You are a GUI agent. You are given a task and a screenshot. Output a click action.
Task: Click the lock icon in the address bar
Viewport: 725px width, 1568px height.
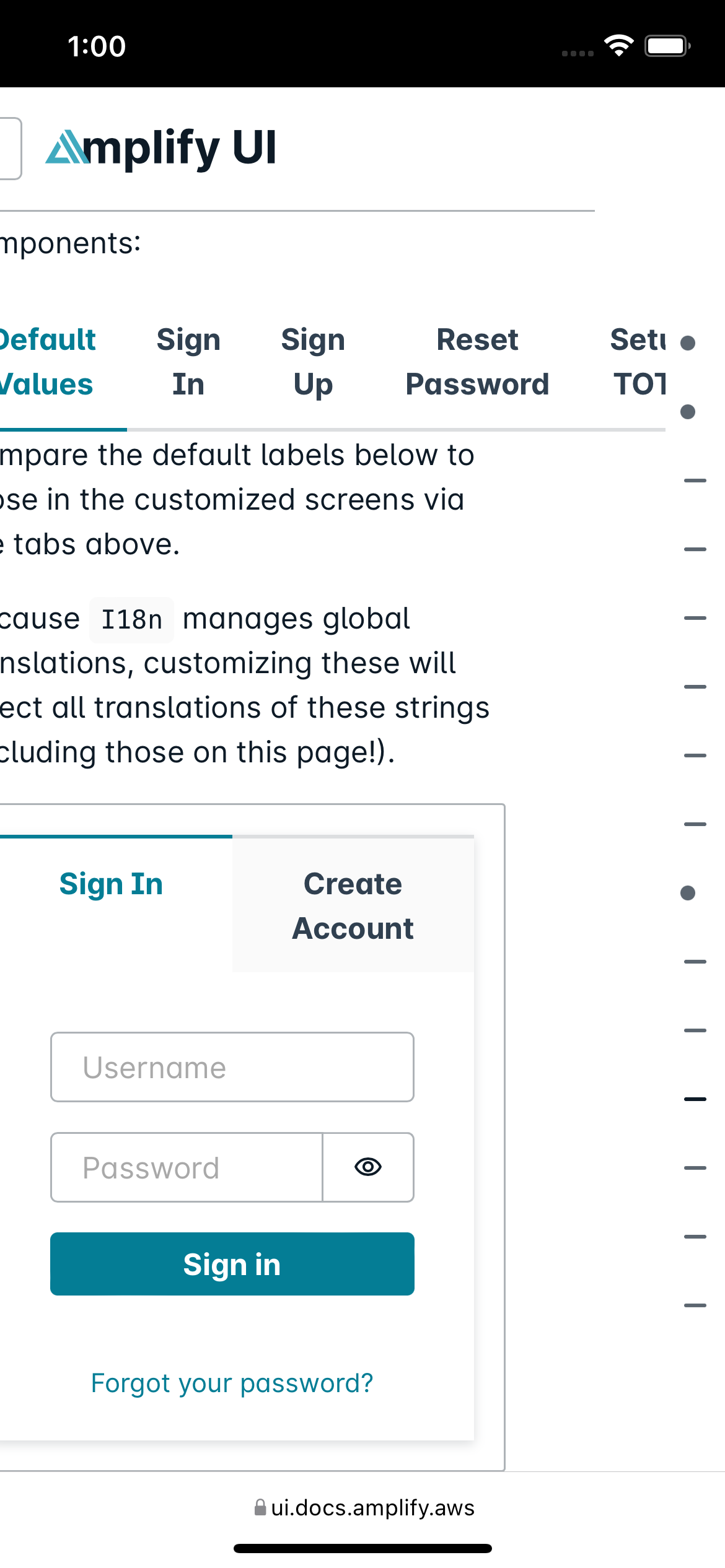[261, 1508]
